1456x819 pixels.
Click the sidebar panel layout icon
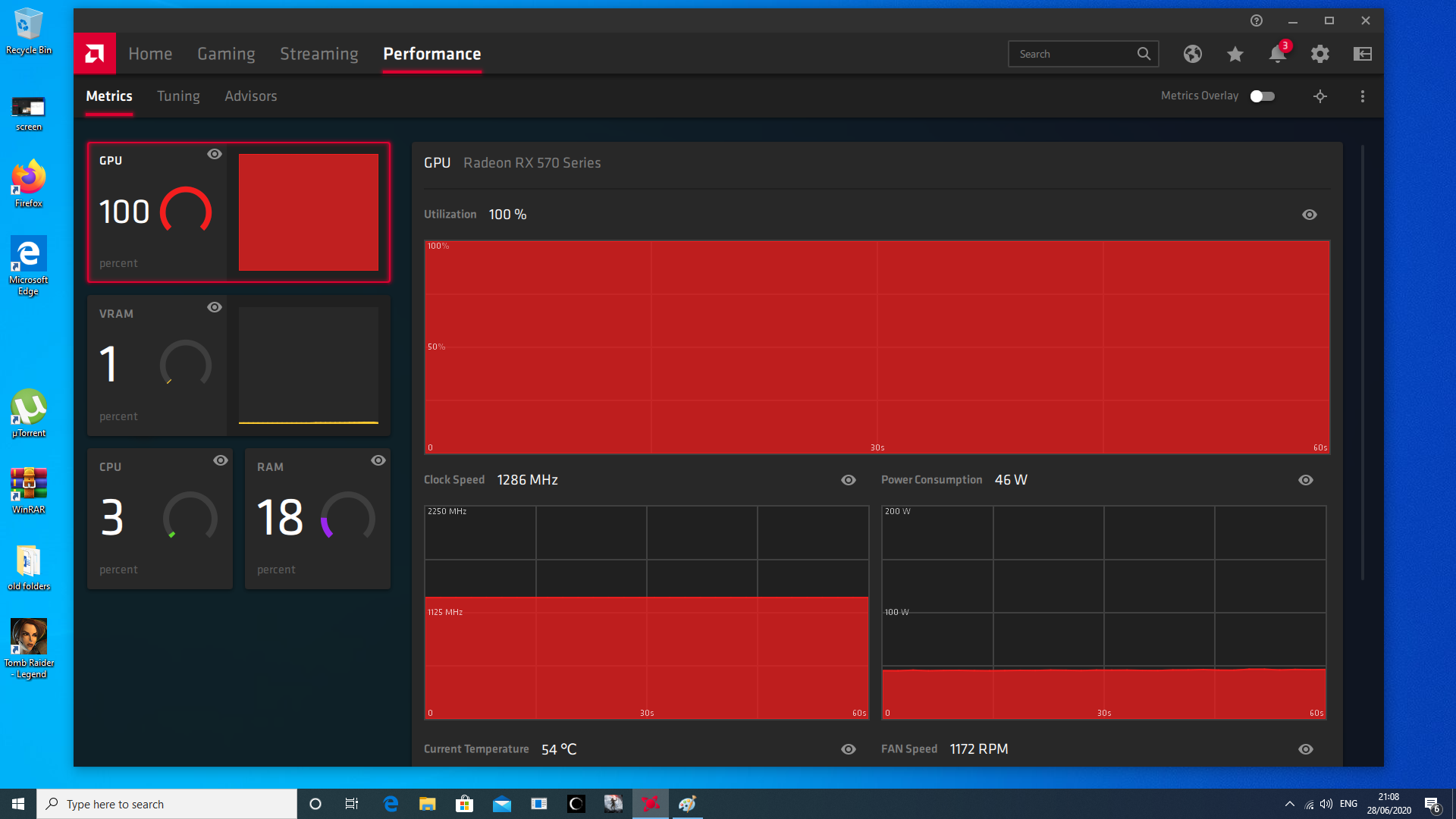1363,54
